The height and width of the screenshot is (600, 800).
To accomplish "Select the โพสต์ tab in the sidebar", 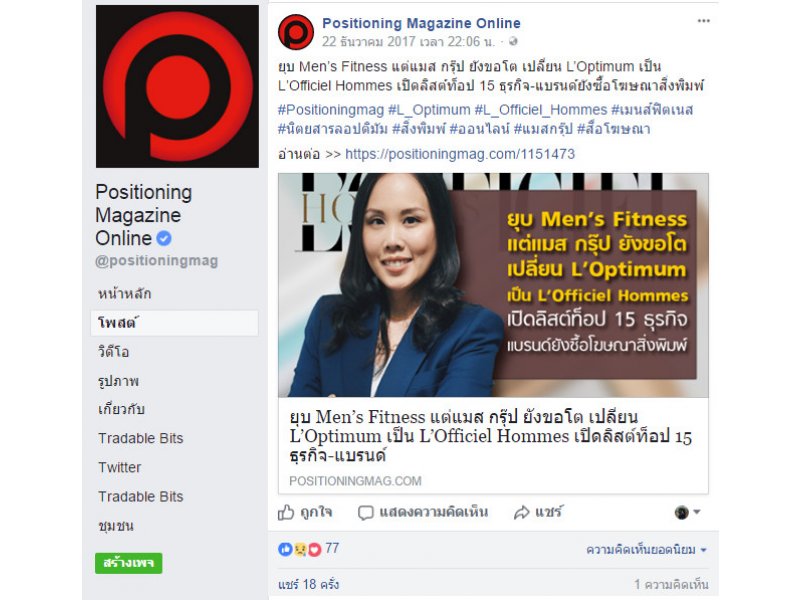I will click(174, 323).
